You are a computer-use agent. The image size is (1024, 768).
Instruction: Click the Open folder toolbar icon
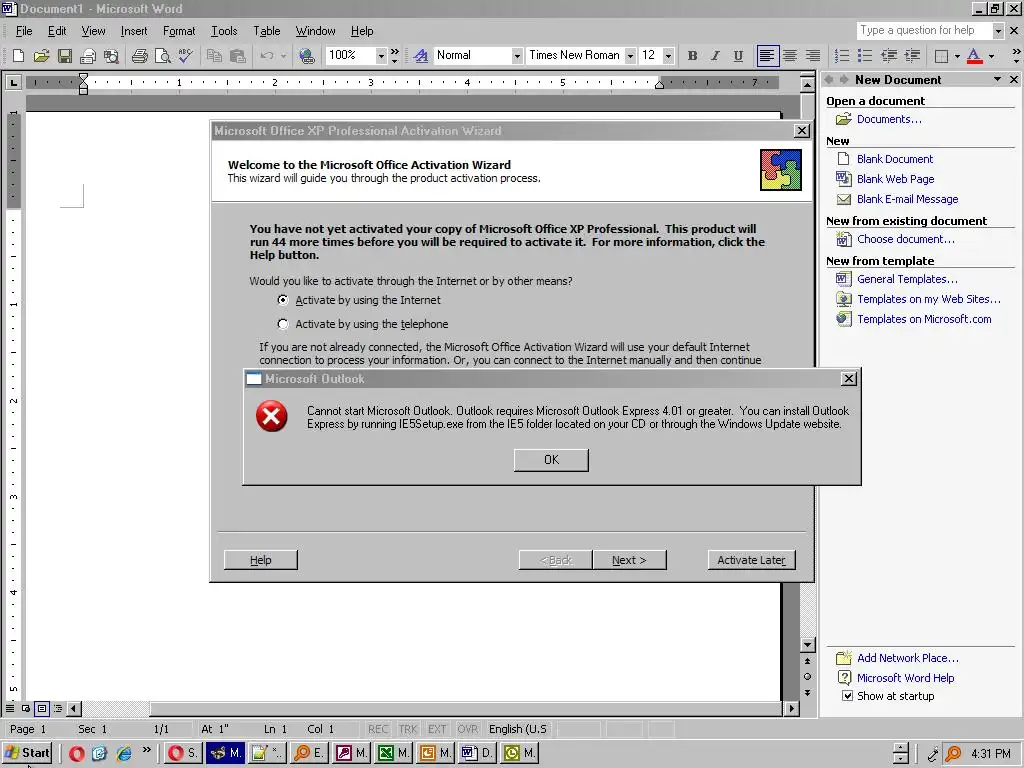coord(41,56)
